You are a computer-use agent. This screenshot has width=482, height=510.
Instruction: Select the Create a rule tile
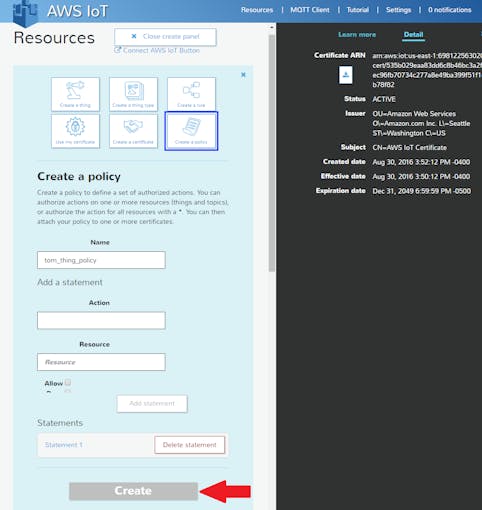(x=191, y=94)
